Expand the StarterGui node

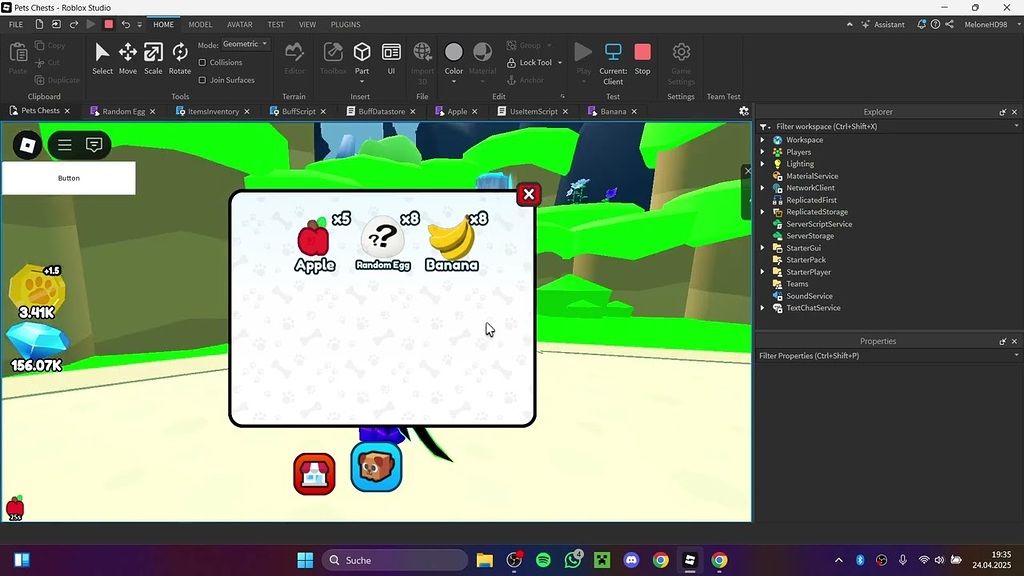(762, 248)
